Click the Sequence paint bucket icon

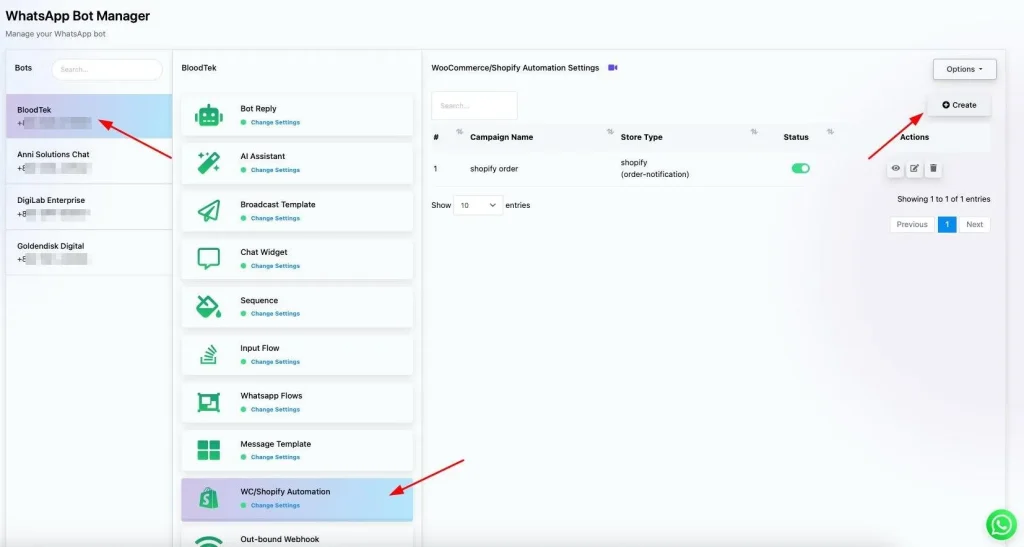click(x=208, y=306)
